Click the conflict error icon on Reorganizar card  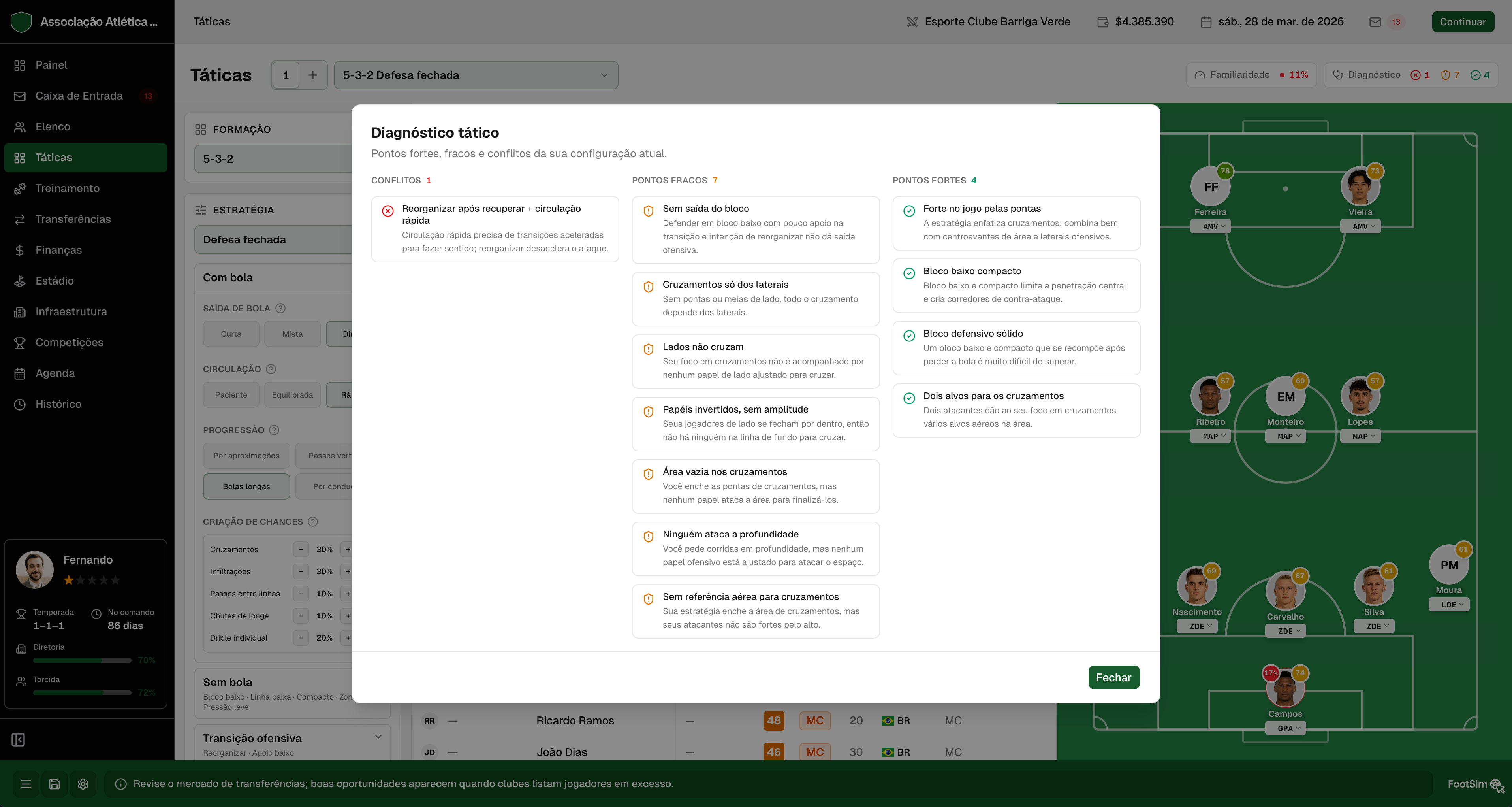pyautogui.click(x=388, y=211)
